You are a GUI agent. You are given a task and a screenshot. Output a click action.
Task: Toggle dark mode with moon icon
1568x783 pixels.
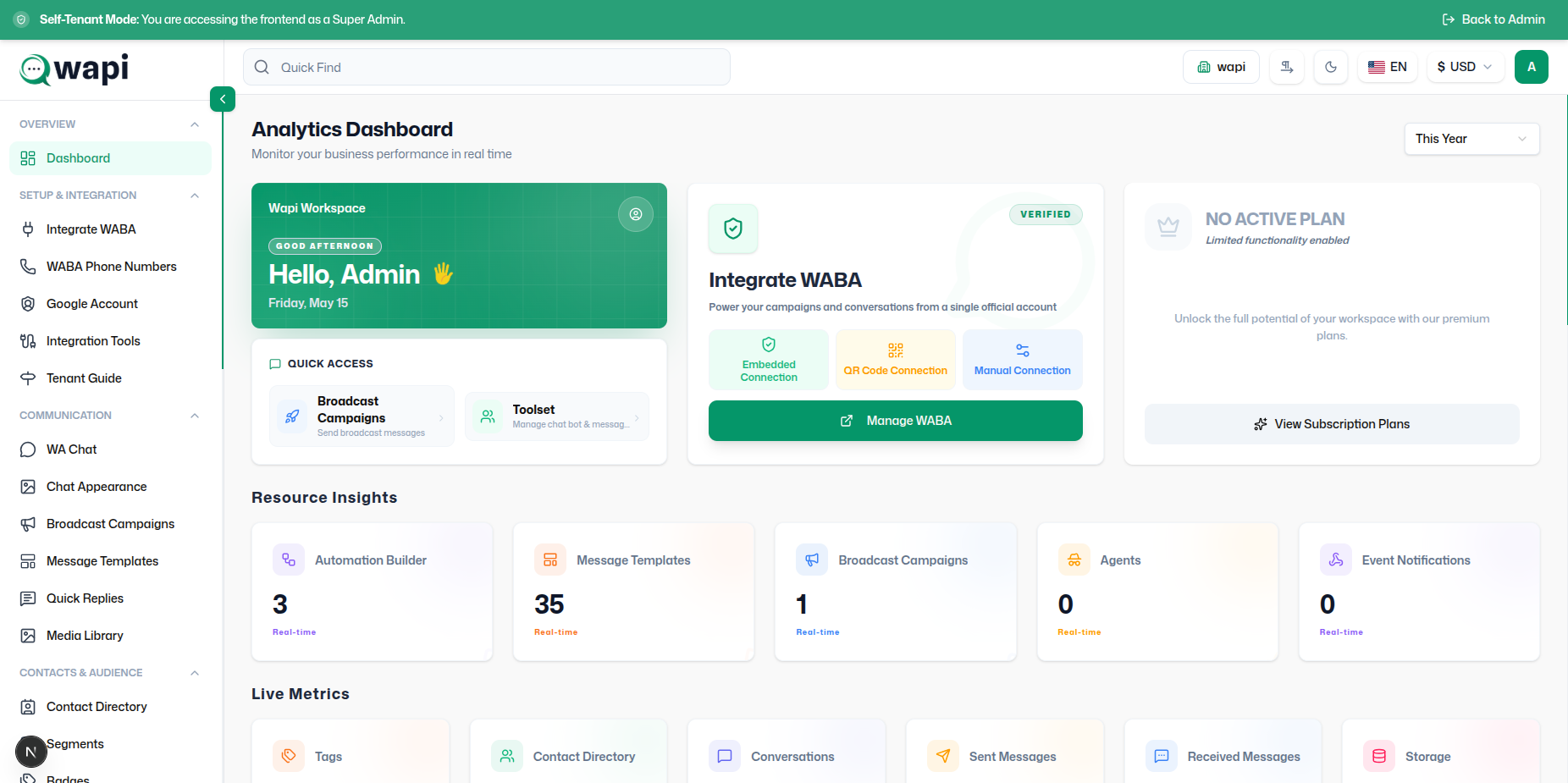[1331, 67]
